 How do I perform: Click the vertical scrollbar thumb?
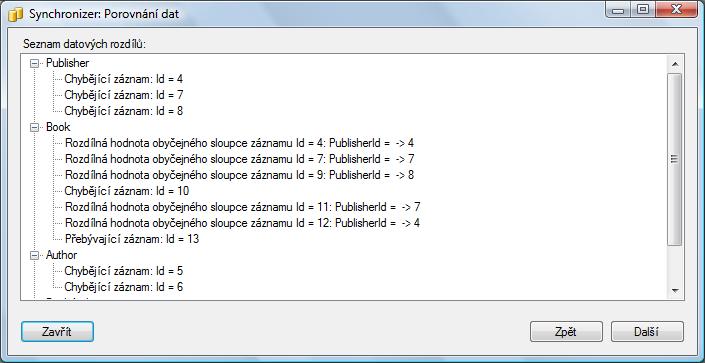pos(674,159)
